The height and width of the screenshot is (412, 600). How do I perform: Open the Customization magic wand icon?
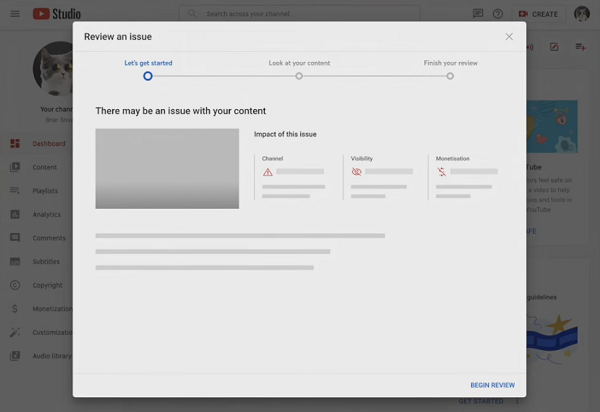click(15, 332)
